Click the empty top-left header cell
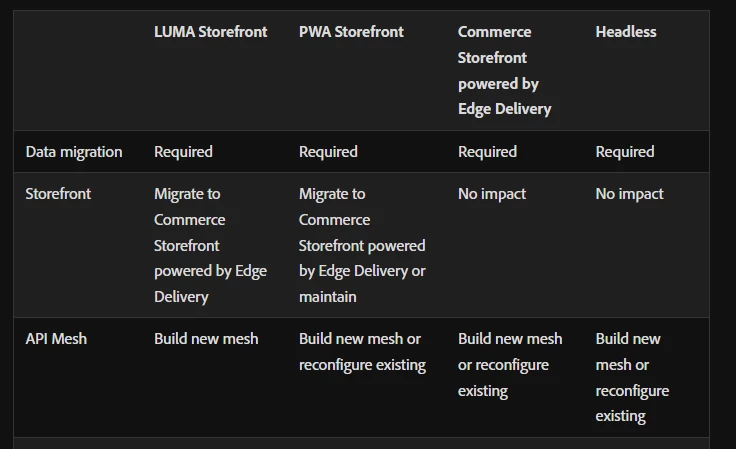This screenshot has height=449, width=736. coord(78,70)
